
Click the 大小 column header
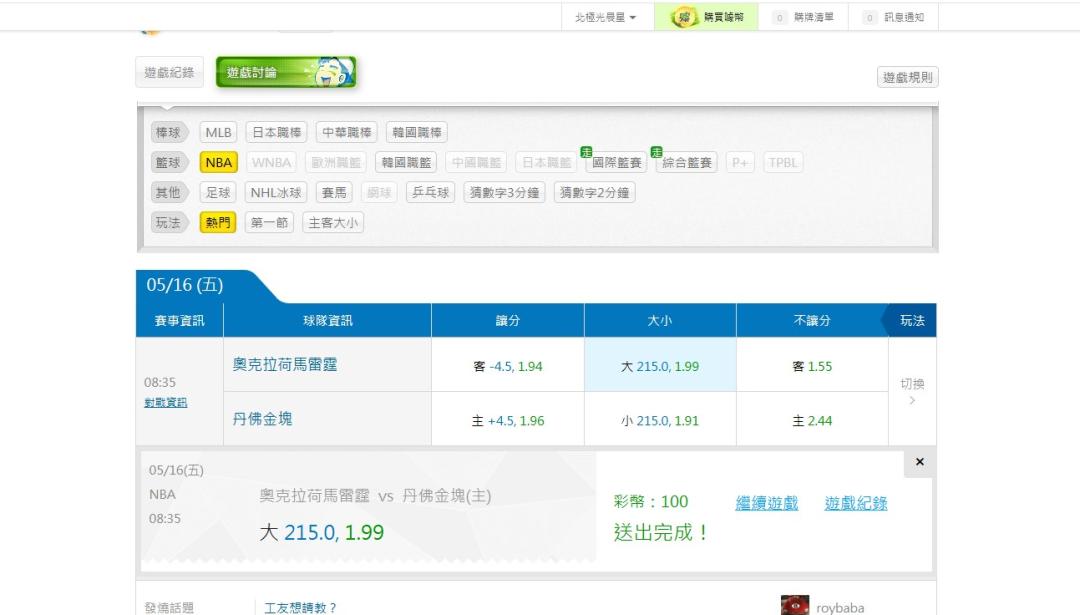(660, 320)
